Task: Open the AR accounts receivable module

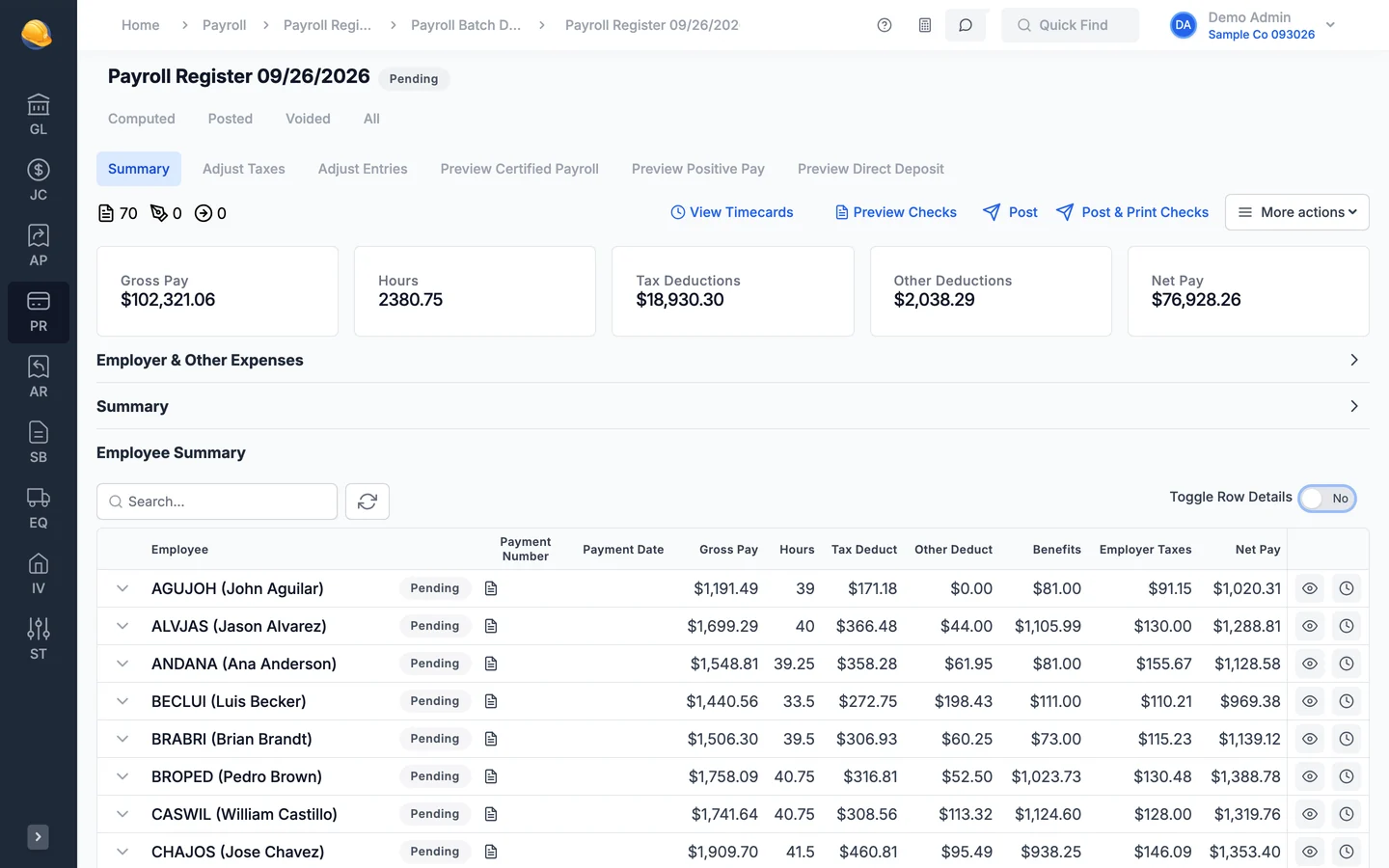Action: pos(39,377)
